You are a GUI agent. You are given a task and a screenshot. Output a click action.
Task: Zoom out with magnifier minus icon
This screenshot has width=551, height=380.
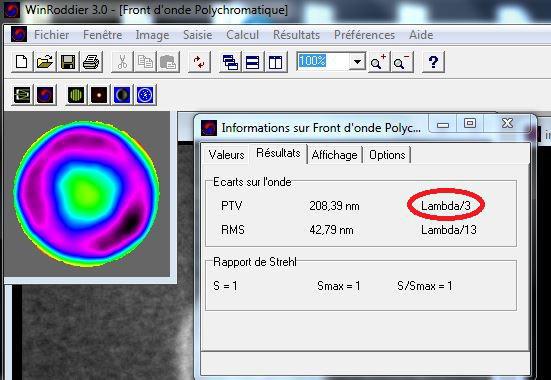401,62
